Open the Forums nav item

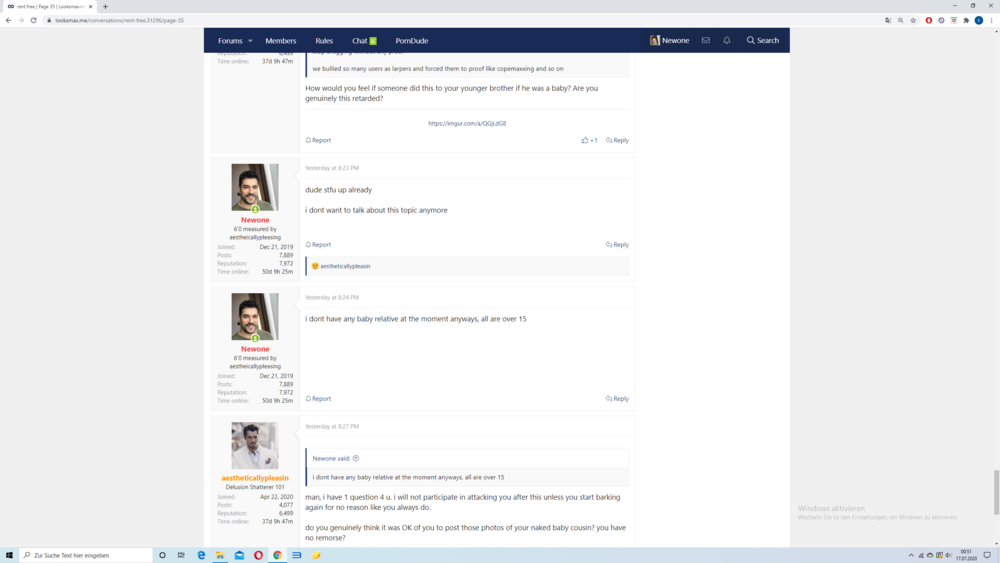[x=230, y=41]
